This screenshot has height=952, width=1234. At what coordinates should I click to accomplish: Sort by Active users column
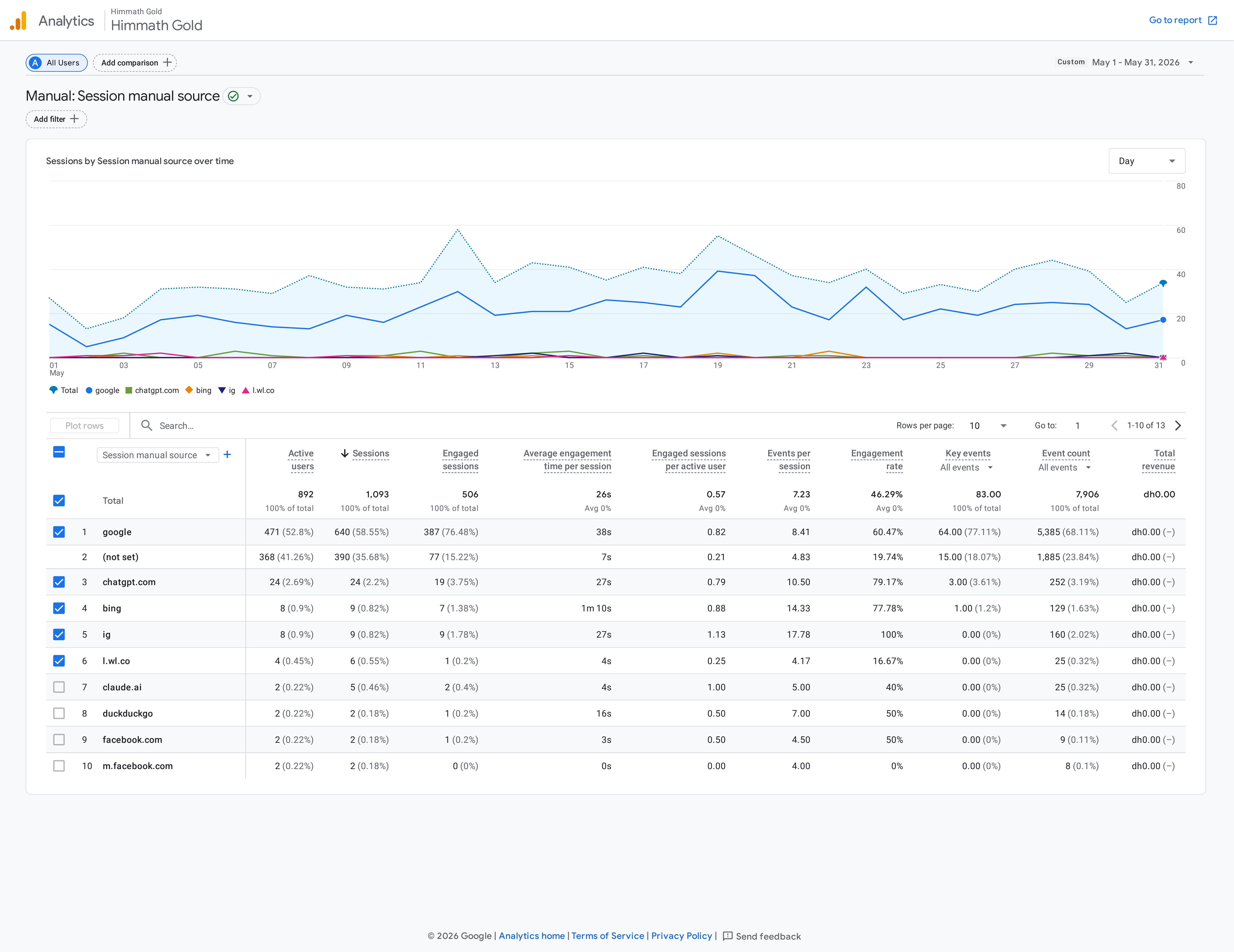tap(301, 460)
